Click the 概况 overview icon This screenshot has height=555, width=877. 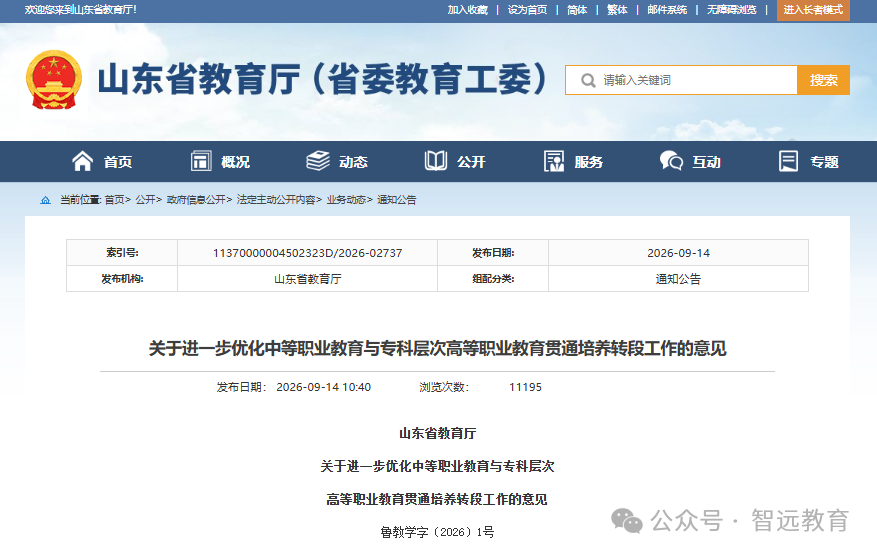pyautogui.click(x=201, y=161)
